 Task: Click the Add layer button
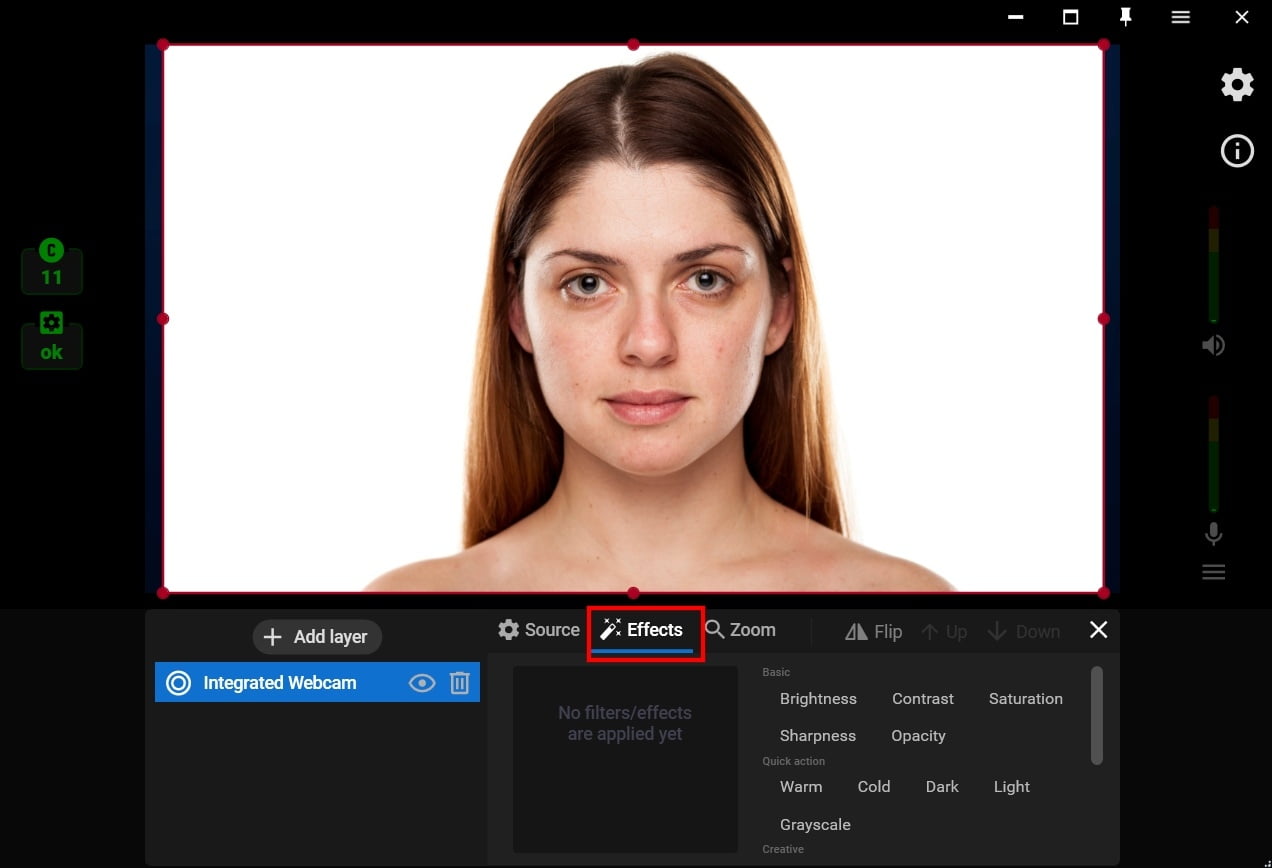317,636
